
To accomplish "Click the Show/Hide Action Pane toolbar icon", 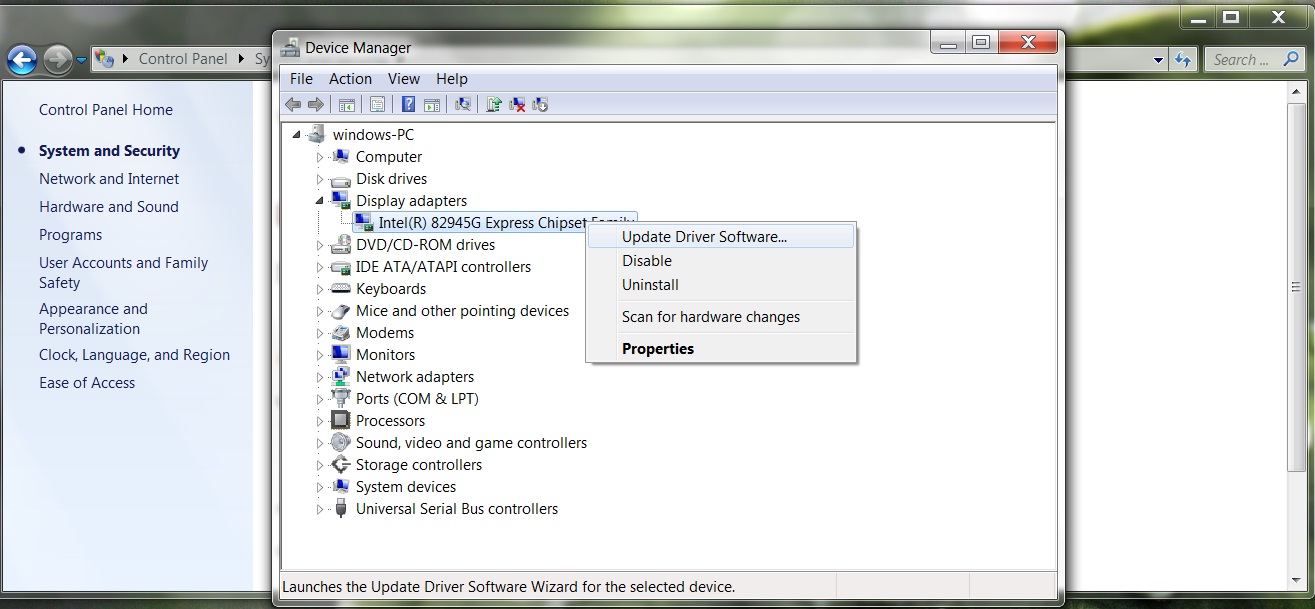I will pos(431,103).
